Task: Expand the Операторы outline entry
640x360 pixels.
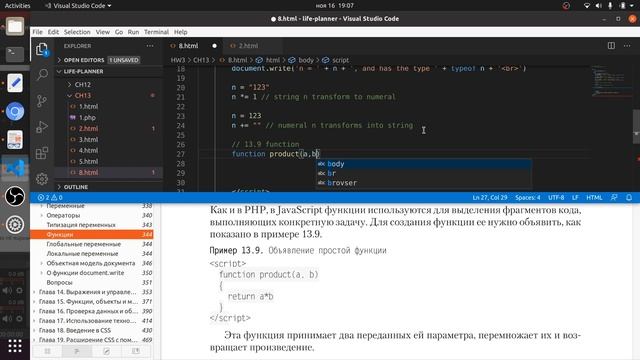Action: point(42,216)
